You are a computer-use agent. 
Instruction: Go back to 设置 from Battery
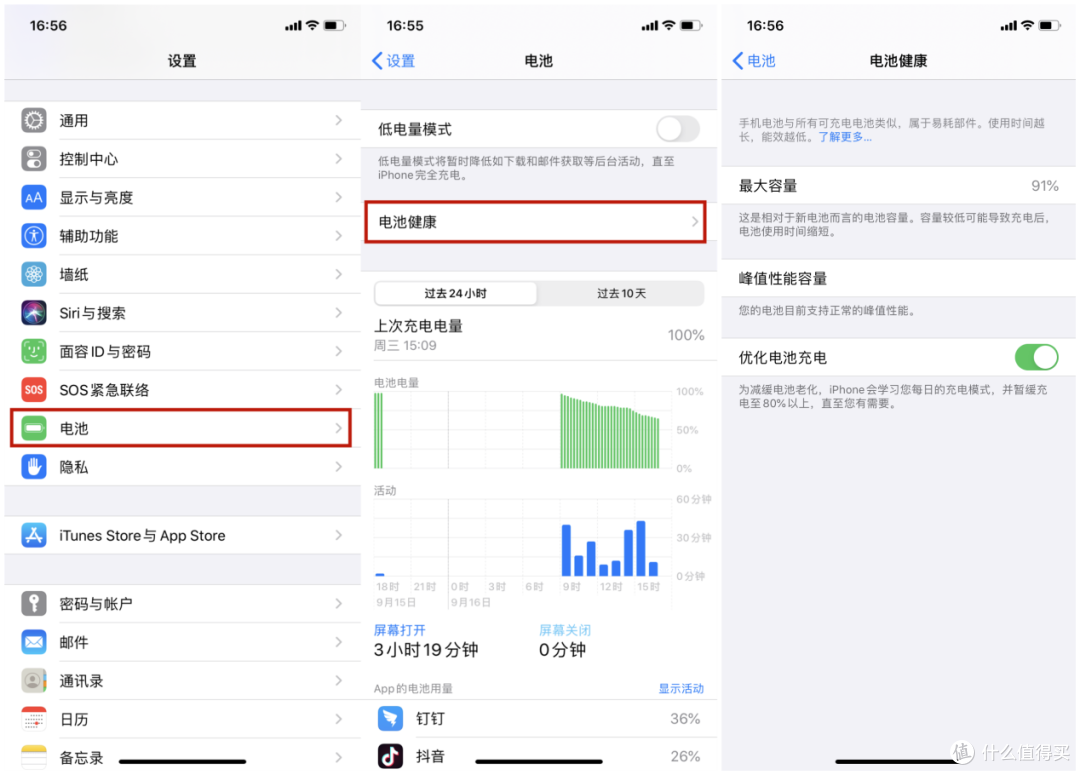point(393,61)
